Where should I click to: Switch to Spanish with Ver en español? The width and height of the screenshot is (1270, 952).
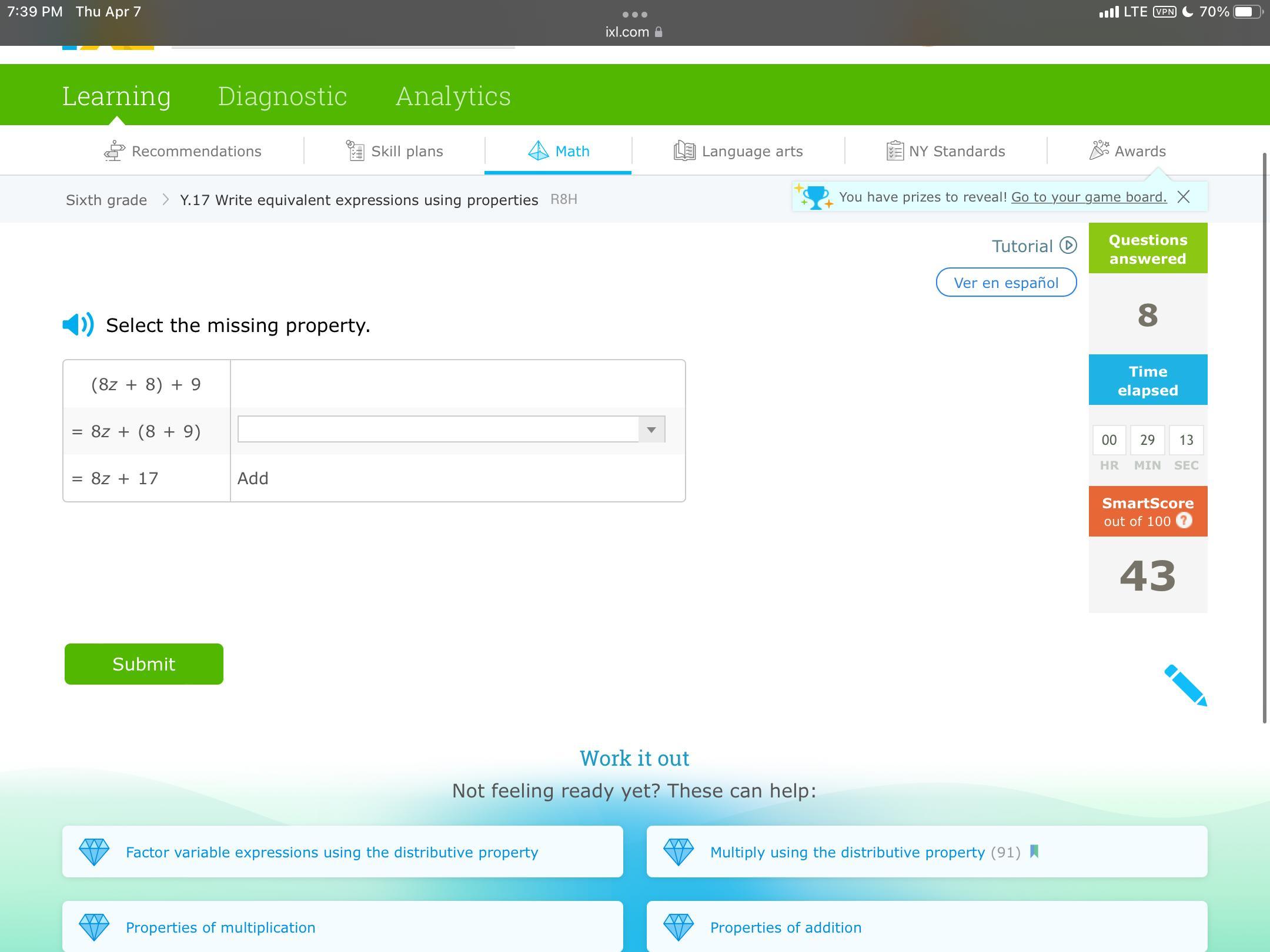point(1006,283)
